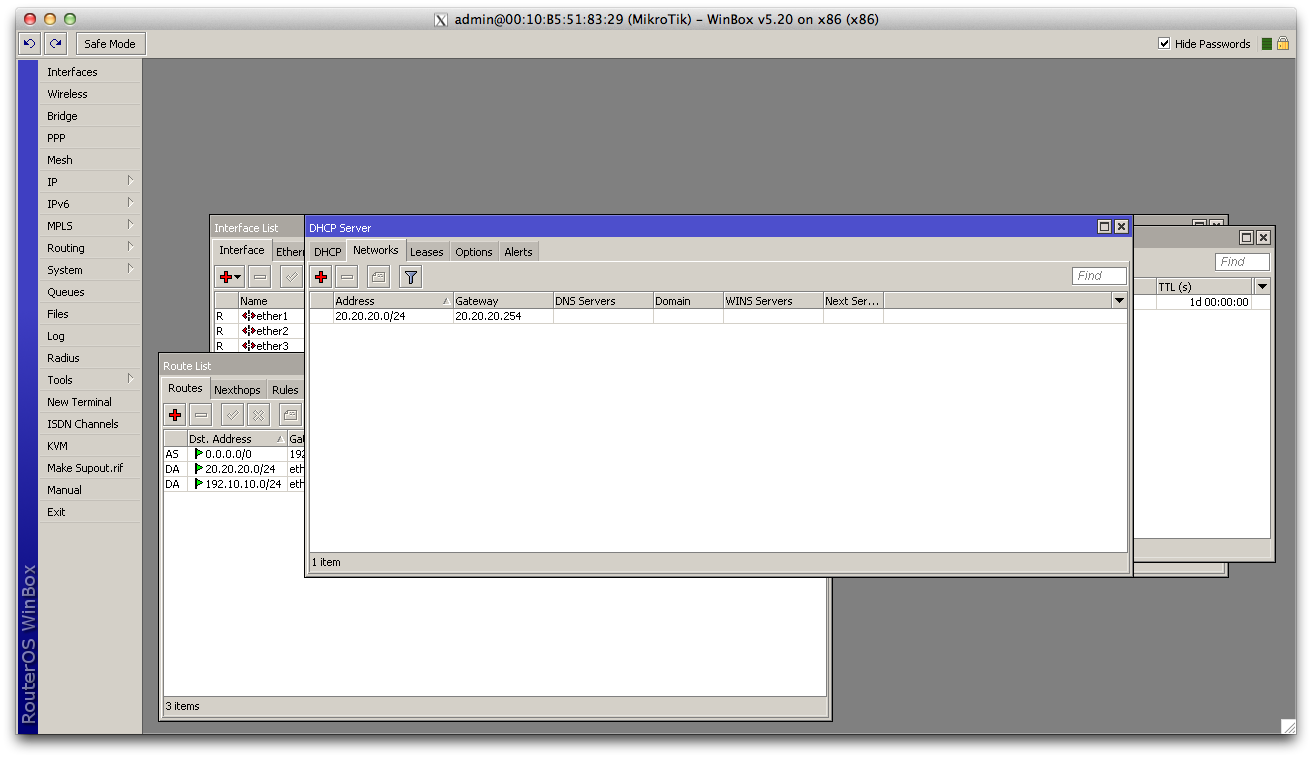Expand the IP submenu in sidebar
The width and height of the screenshot is (1312, 758).
(131, 181)
